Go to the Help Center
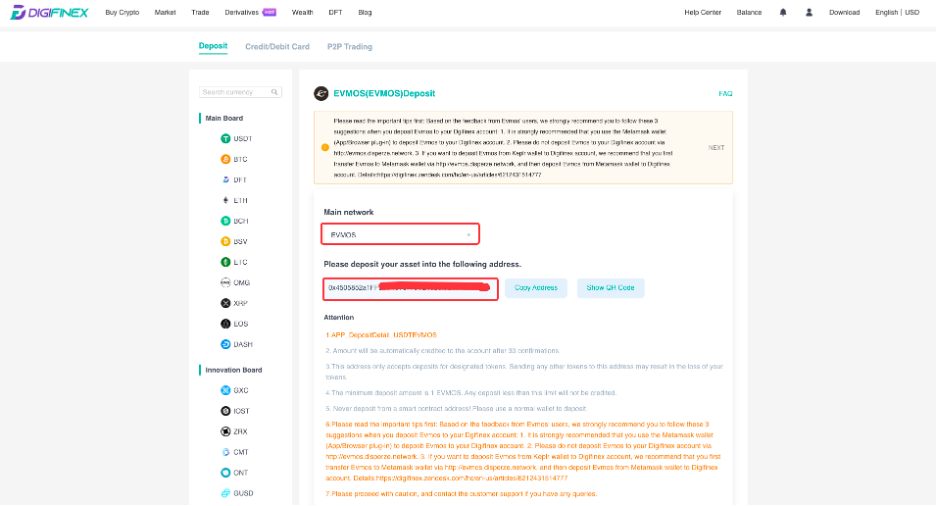 pos(703,12)
